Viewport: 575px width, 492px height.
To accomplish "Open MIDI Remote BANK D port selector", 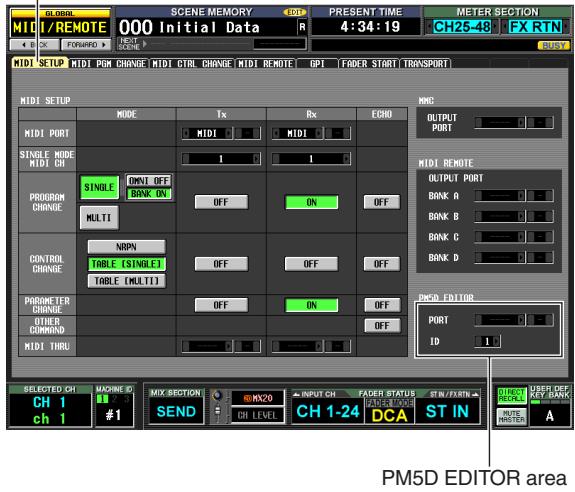I will [500, 257].
